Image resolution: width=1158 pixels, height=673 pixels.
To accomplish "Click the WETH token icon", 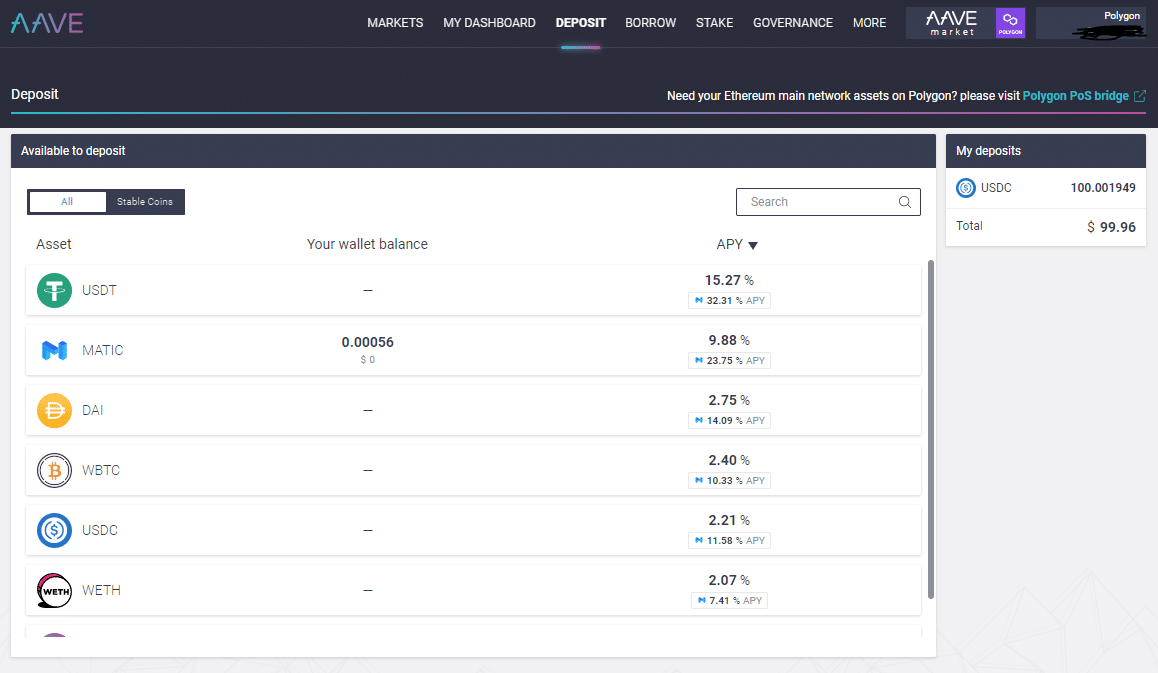I will point(54,590).
